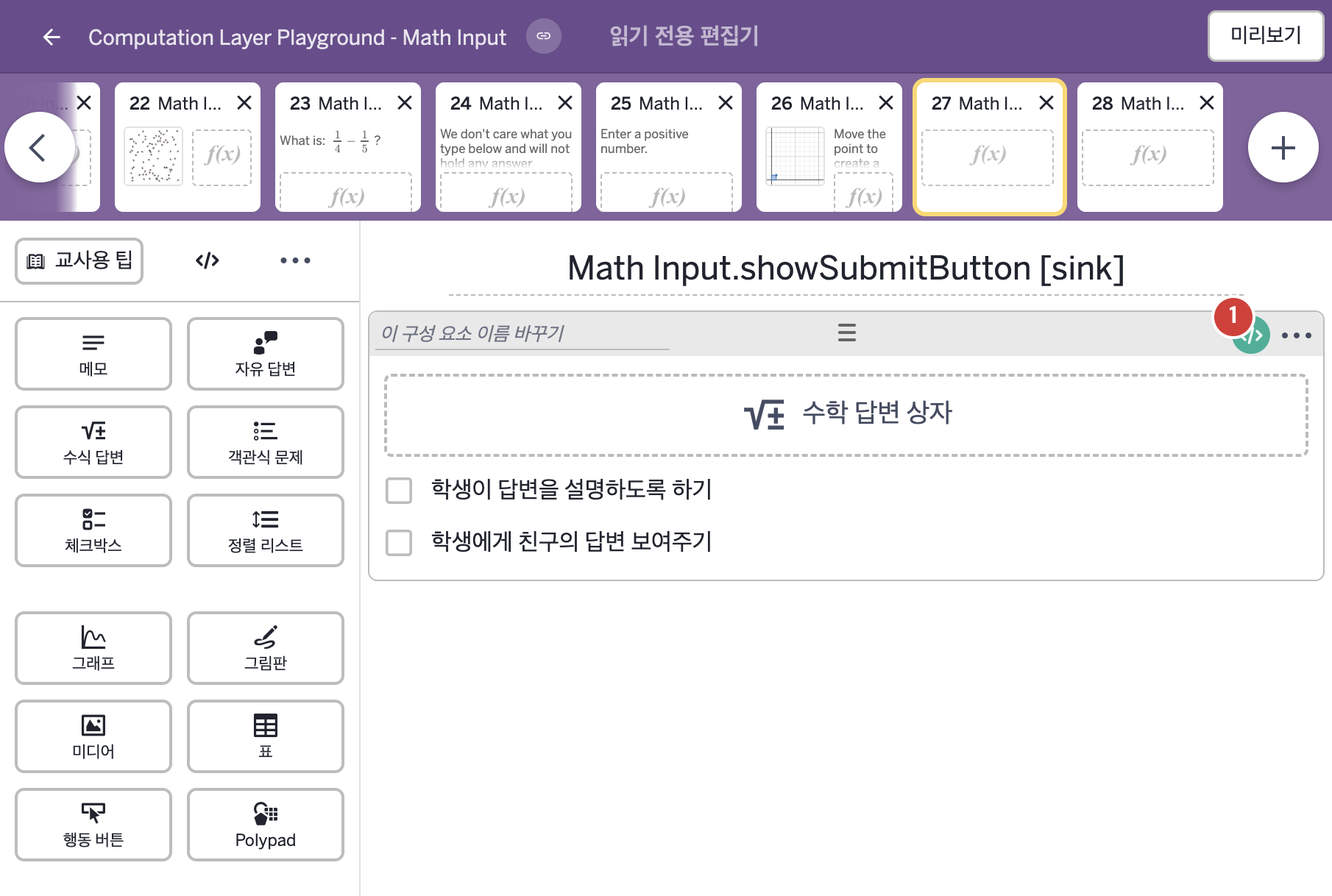The height and width of the screenshot is (896, 1332).
Task: Add a 객관식 문제 multiple choice component
Action: coord(266,442)
